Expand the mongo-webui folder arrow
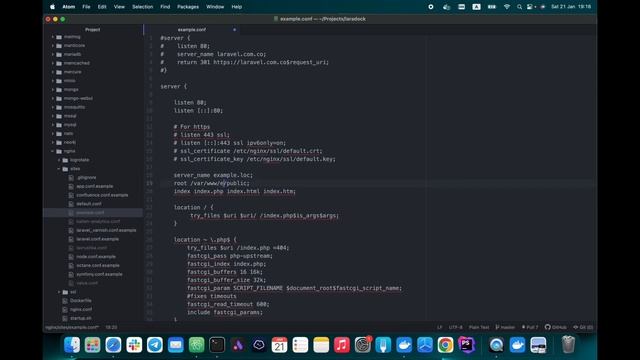 tap(53, 98)
